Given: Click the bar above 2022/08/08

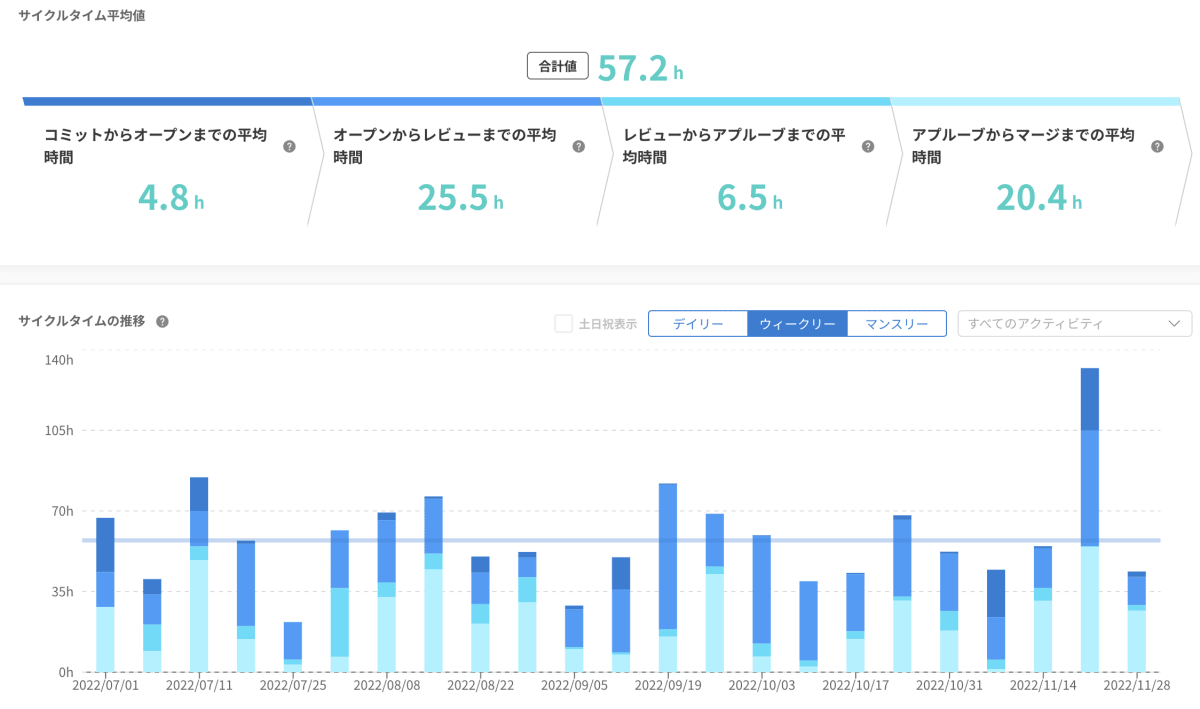Looking at the screenshot, I should [x=386, y=592].
